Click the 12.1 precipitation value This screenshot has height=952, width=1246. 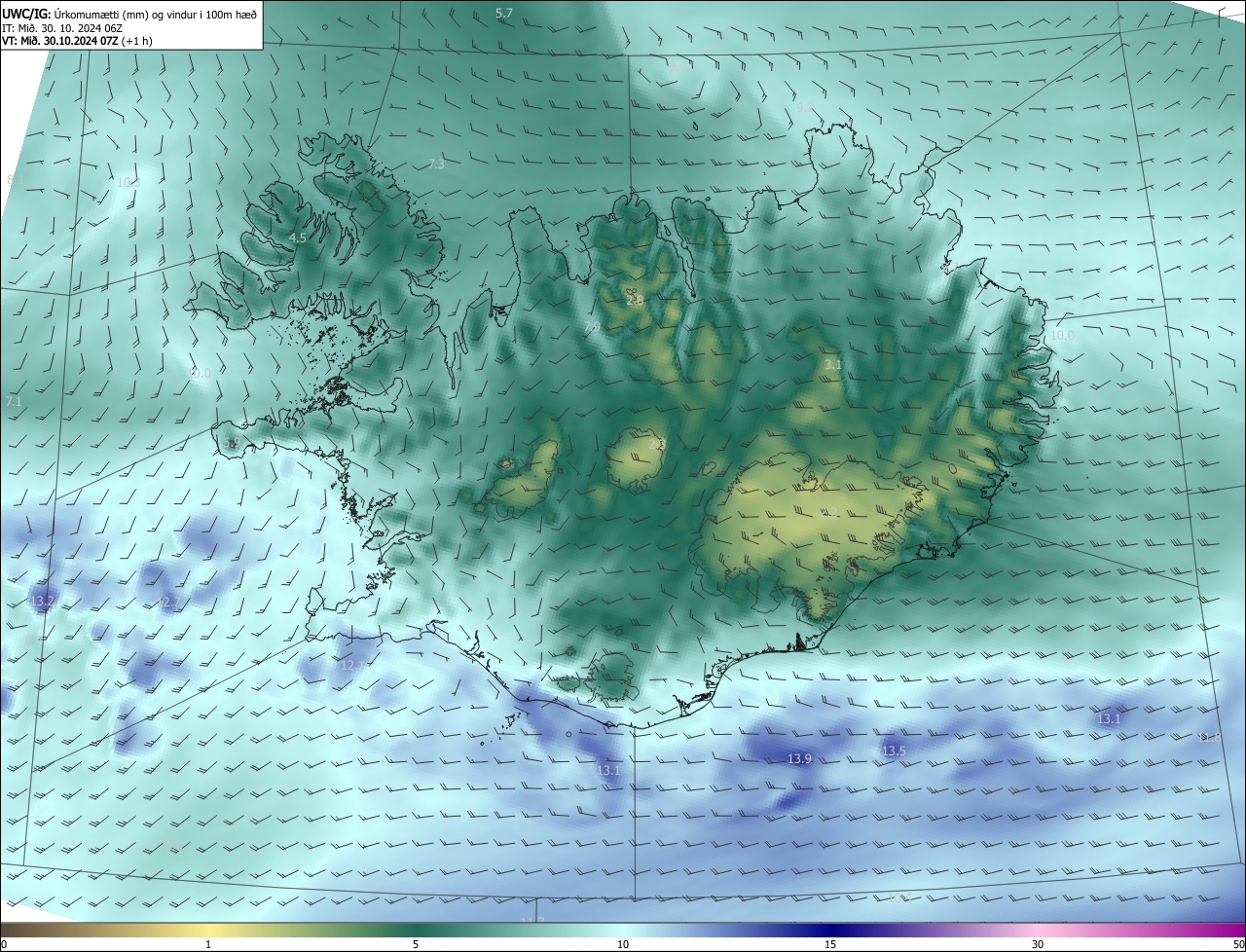352,665
